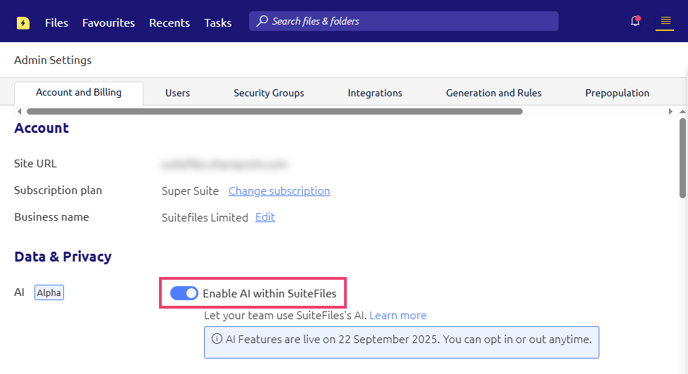Open notifications bell icon
688x374 pixels.
pos(635,21)
